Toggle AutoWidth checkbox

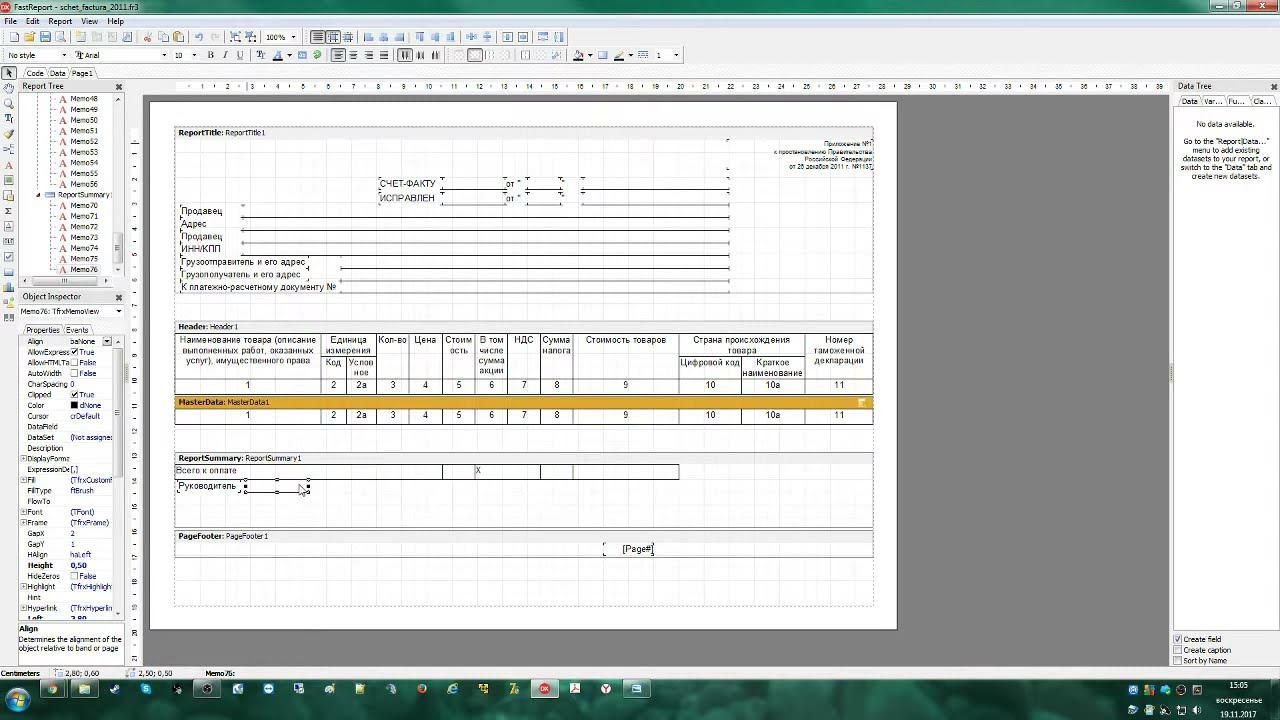74,373
